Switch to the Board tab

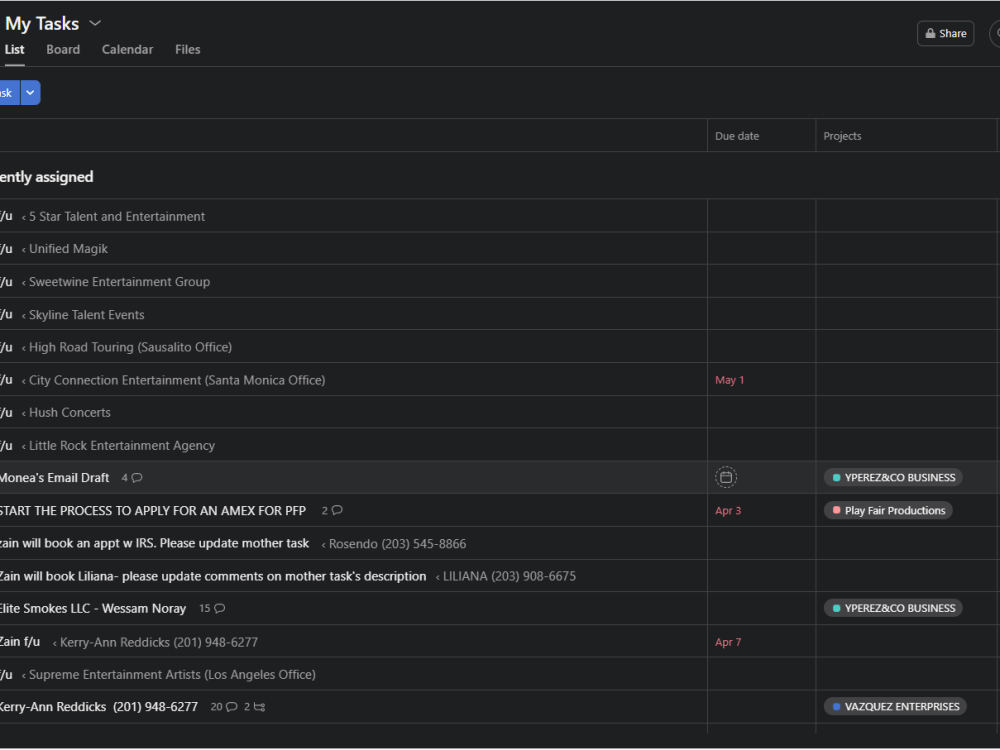point(63,49)
